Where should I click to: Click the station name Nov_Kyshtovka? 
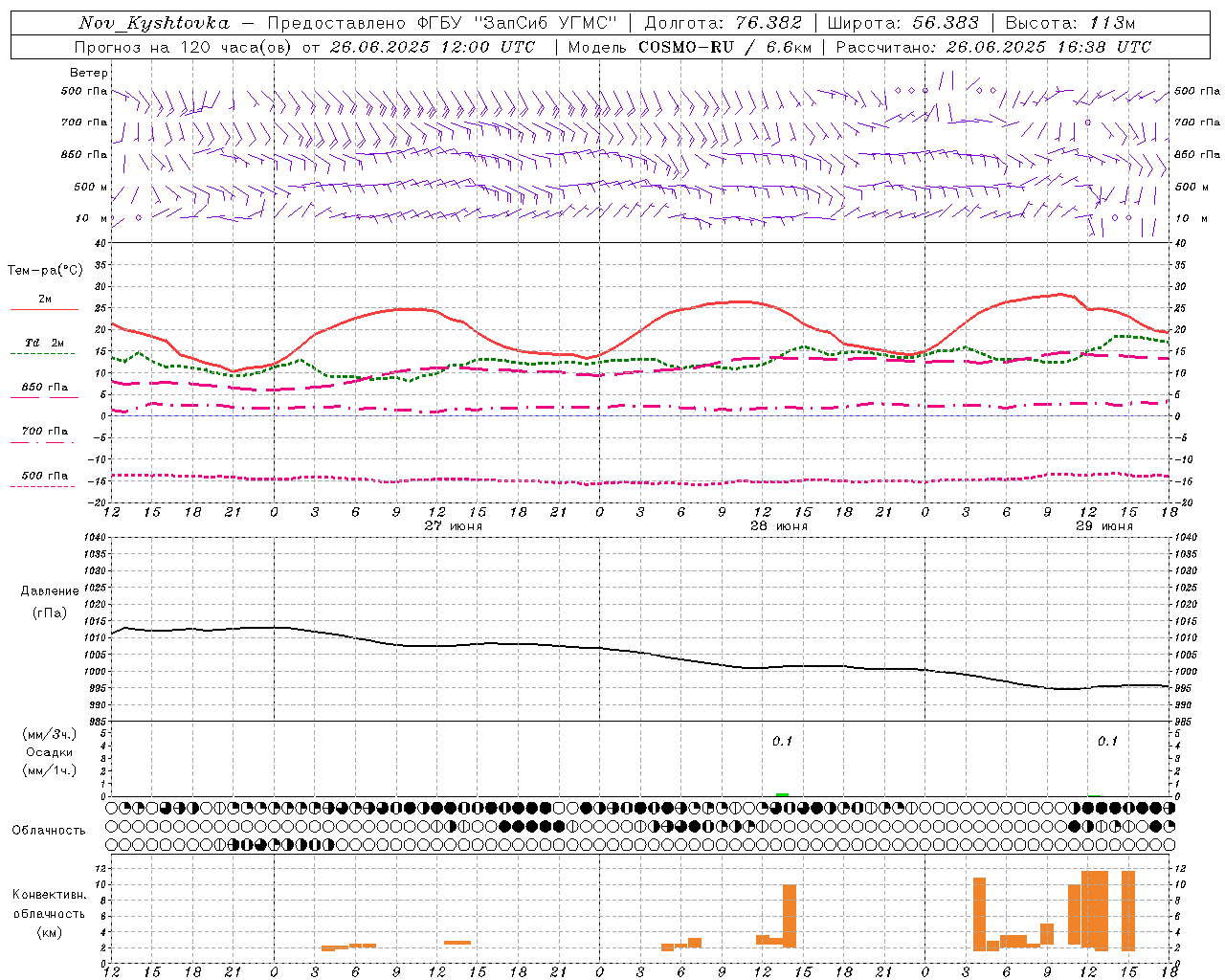pos(154,23)
